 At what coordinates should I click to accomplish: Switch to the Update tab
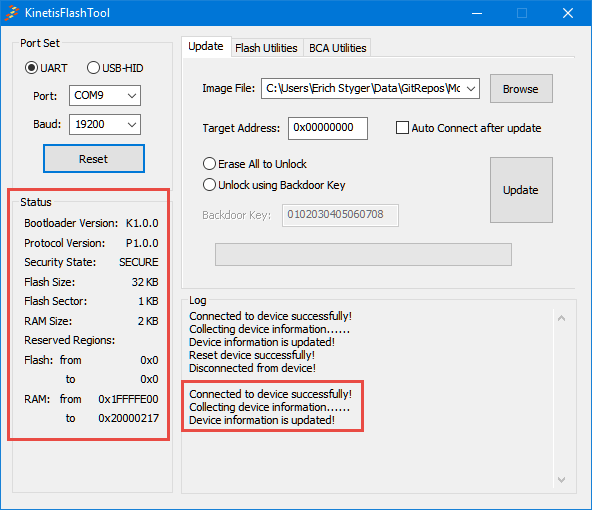[206, 46]
